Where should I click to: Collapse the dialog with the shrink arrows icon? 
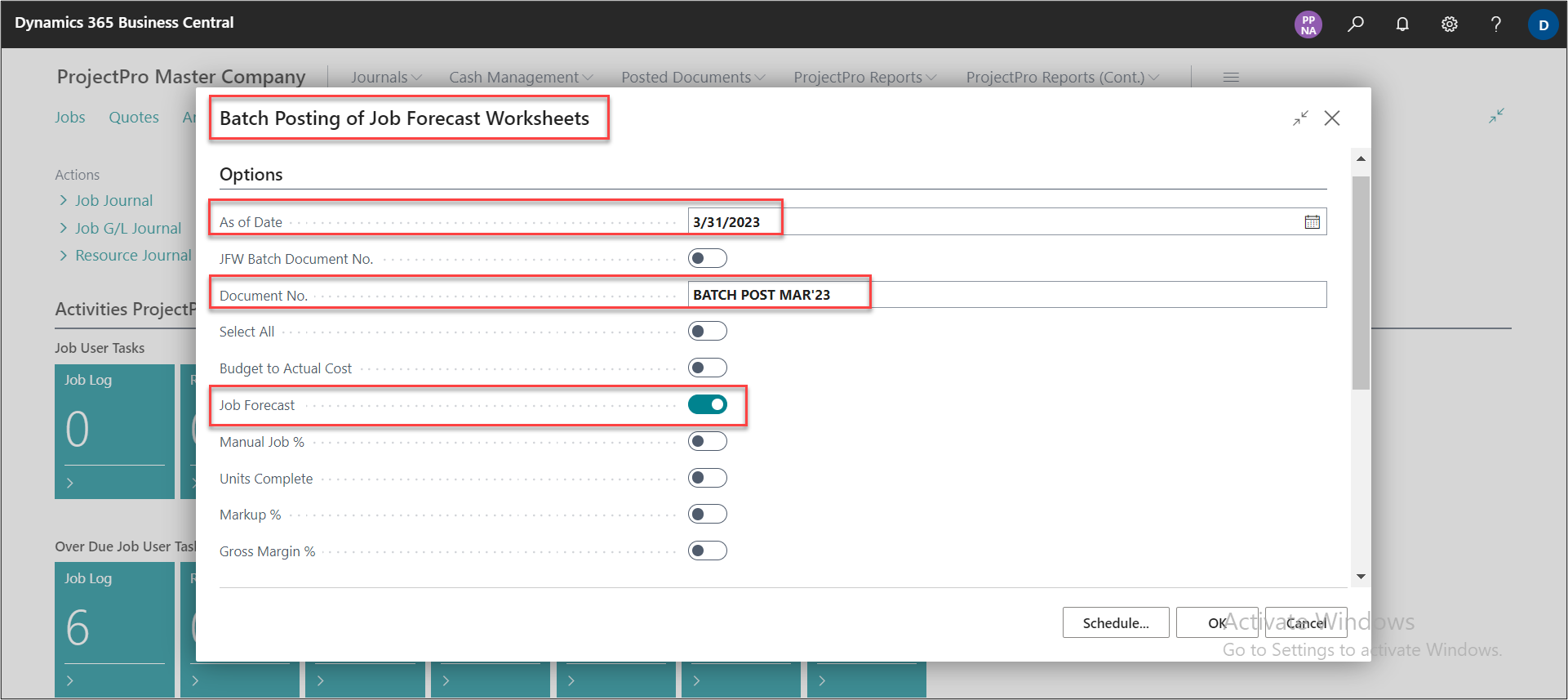click(x=1300, y=118)
